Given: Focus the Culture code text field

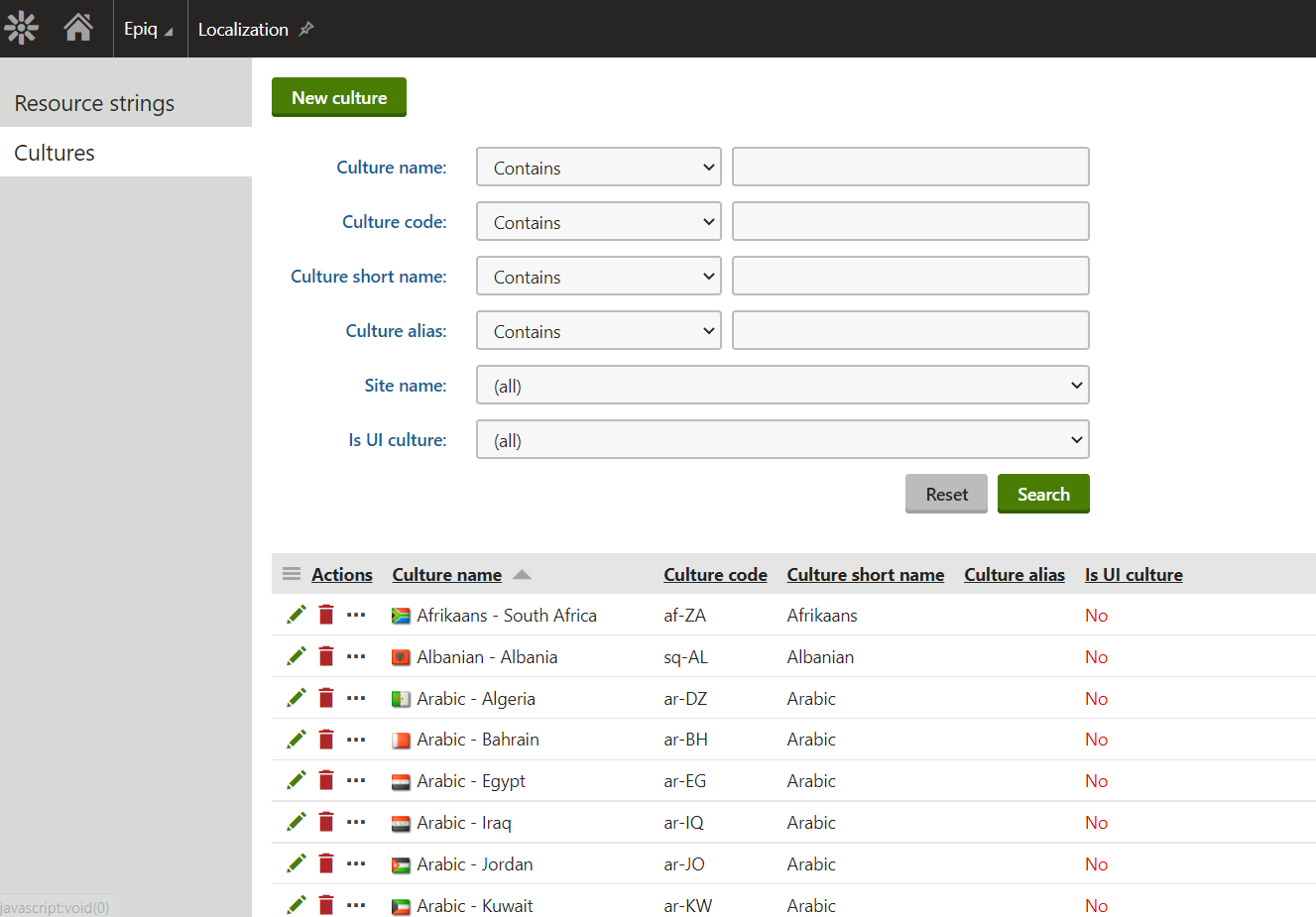Looking at the screenshot, I should click(x=909, y=221).
